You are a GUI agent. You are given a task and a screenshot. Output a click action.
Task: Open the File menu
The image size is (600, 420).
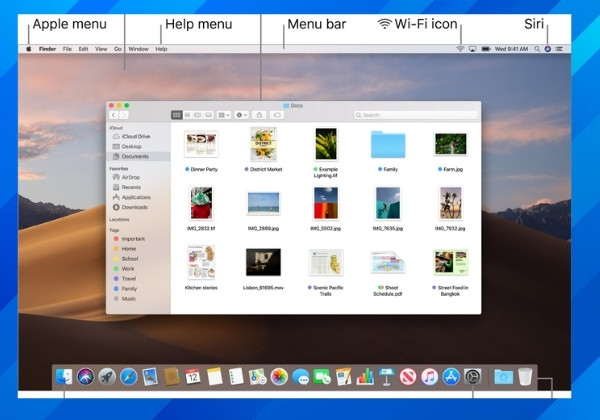[67, 49]
